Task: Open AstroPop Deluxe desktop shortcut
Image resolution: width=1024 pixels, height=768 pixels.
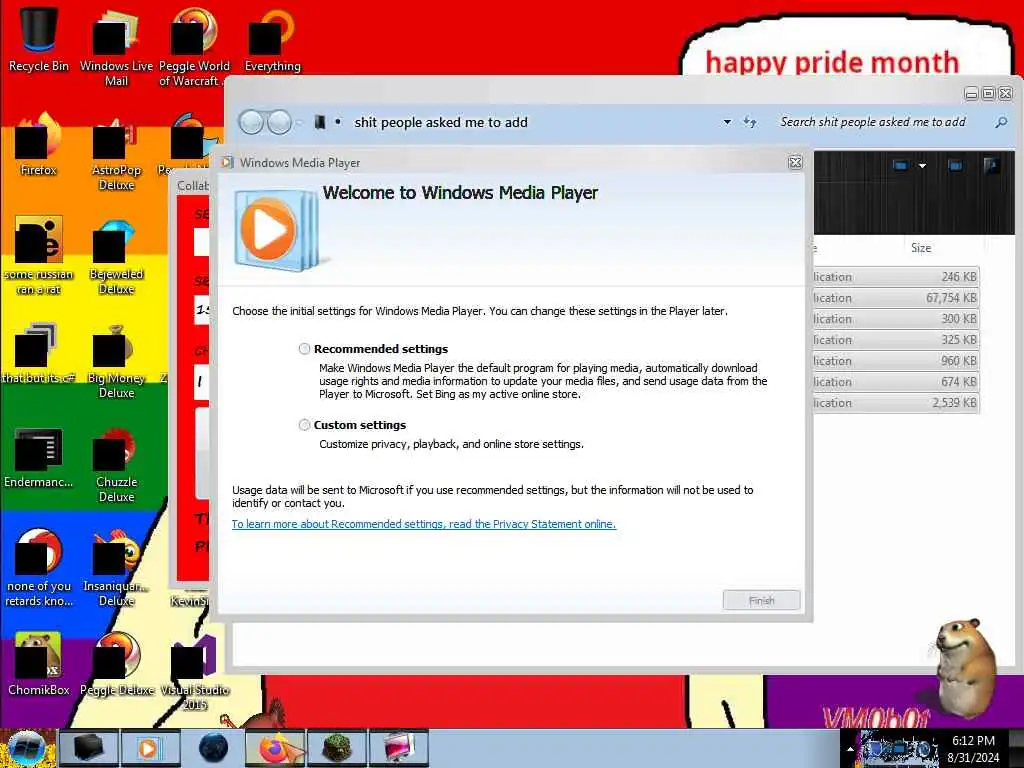Action: [116, 152]
